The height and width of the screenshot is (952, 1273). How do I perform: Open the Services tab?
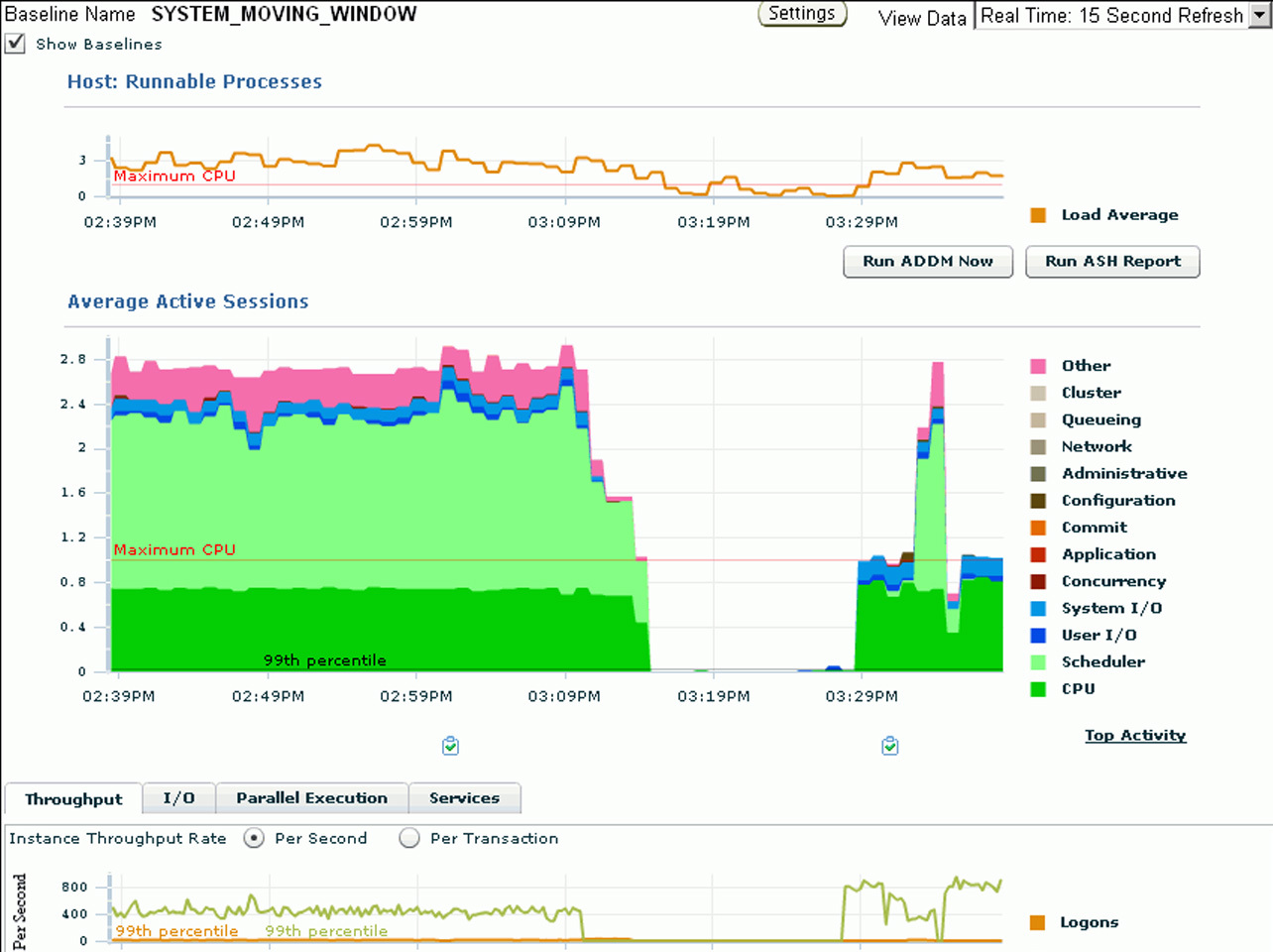tap(464, 798)
